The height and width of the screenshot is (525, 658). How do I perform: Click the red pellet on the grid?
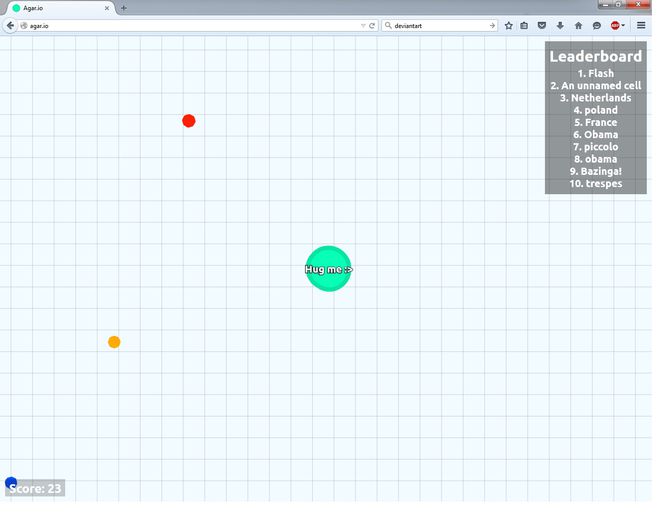[x=188, y=121]
